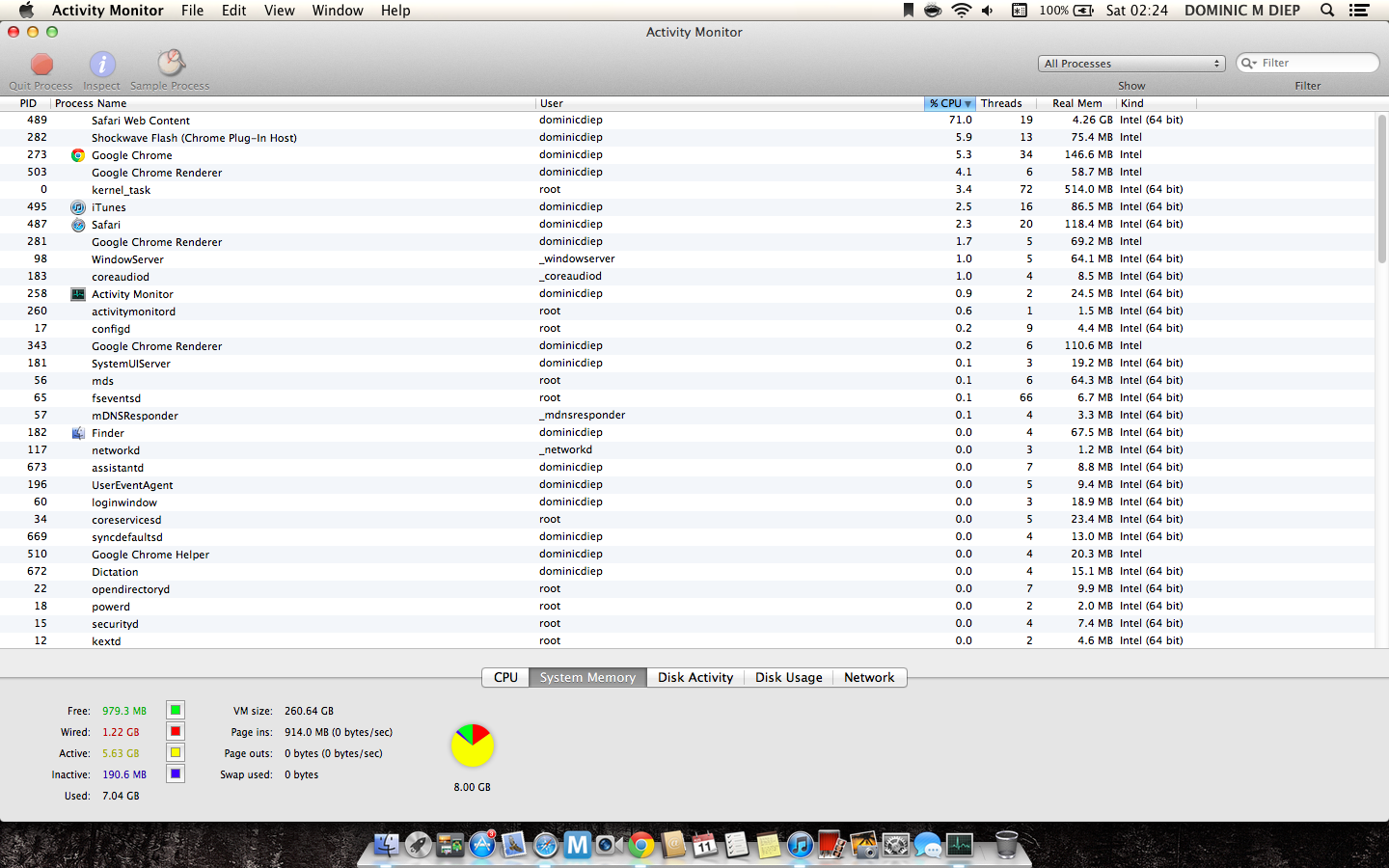Open the View menu

click(279, 11)
